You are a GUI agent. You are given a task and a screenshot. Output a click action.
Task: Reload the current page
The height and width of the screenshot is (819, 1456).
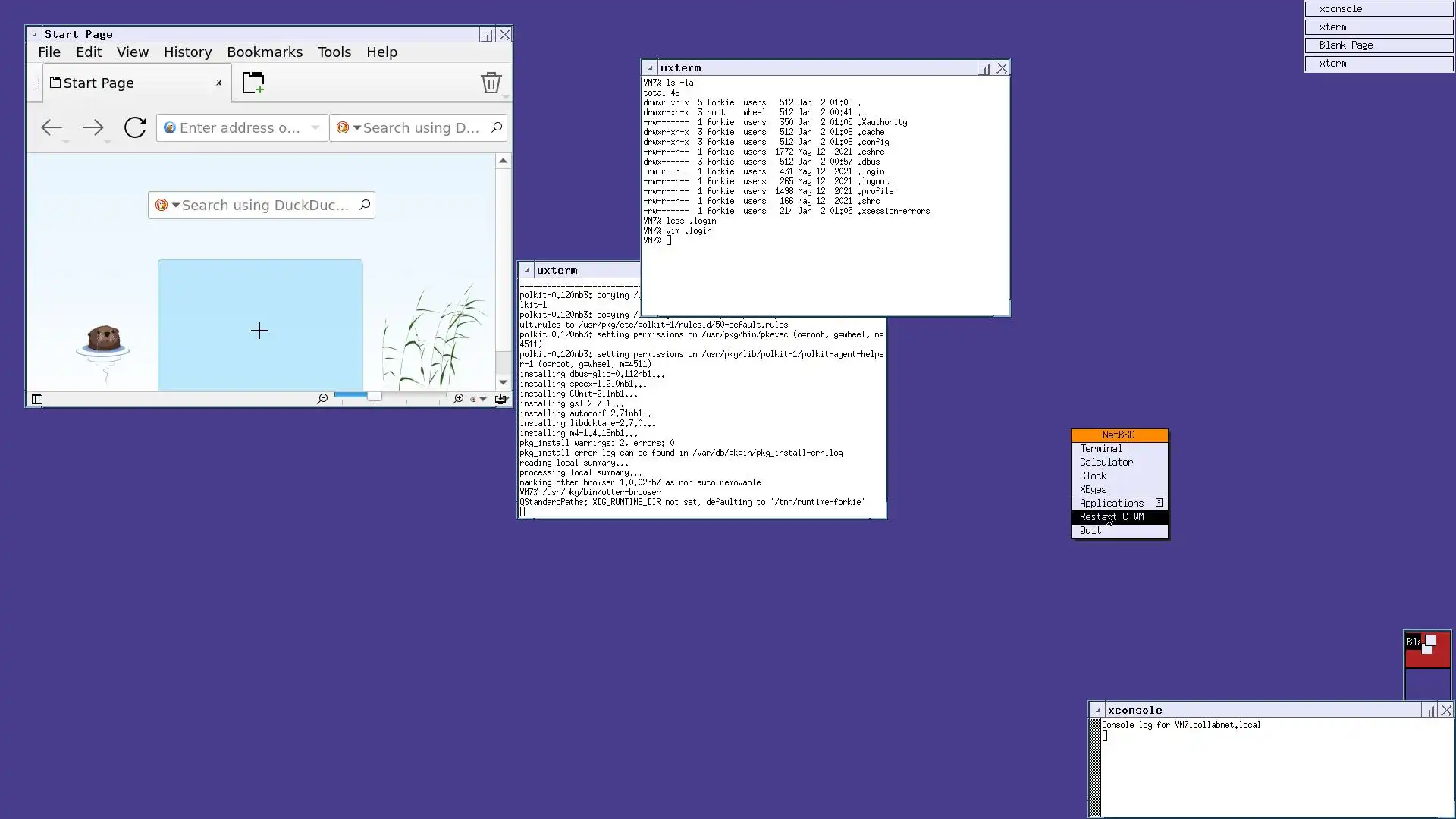pyautogui.click(x=135, y=127)
